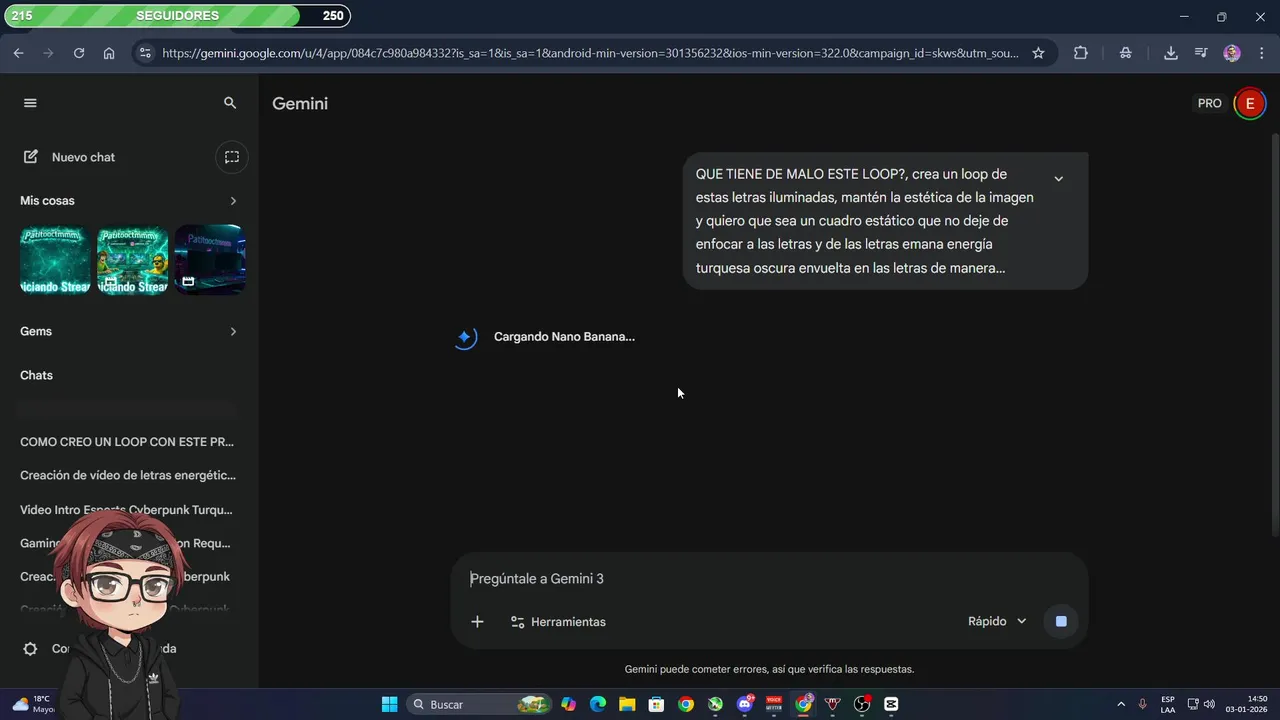Open Mis cosas heading
1280x720 pixels.
(47, 201)
